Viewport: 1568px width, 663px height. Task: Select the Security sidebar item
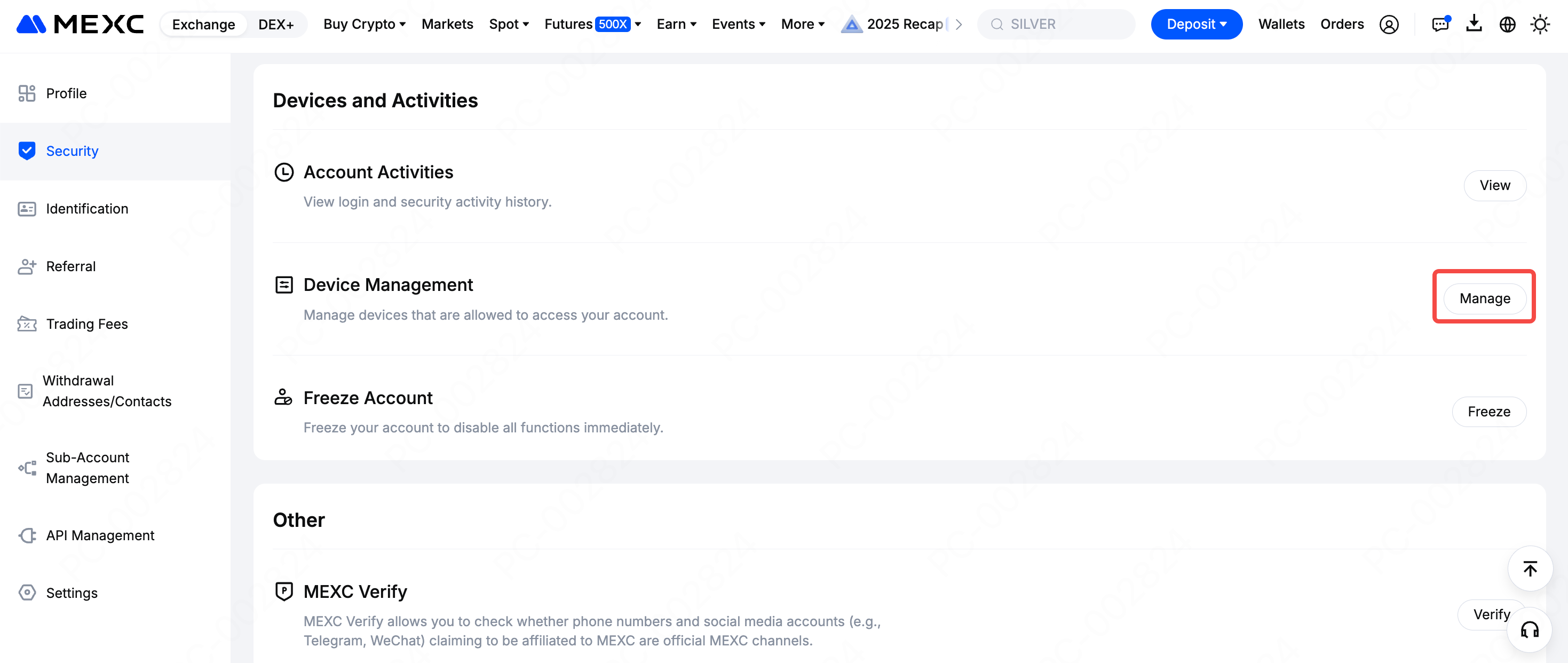[72, 151]
